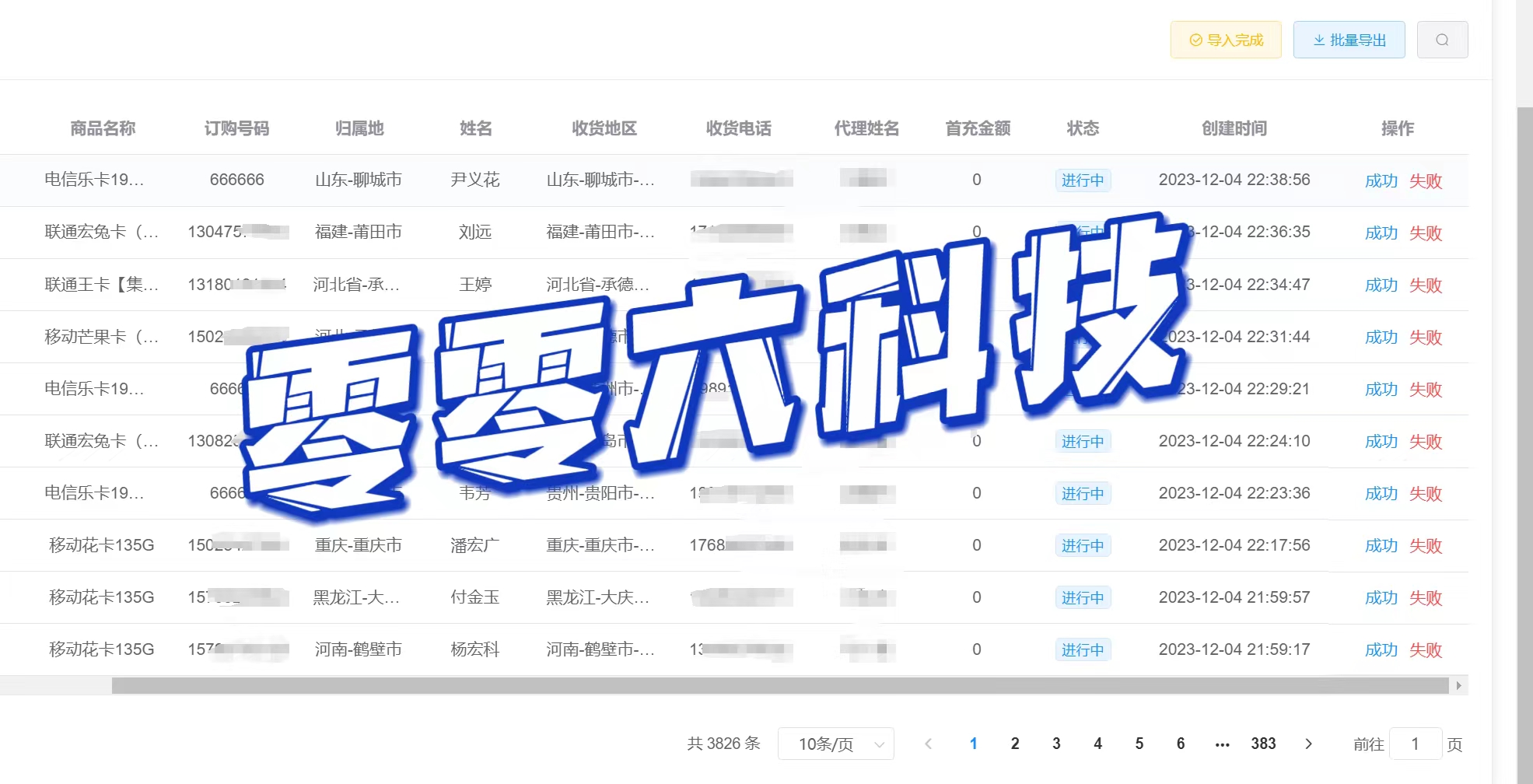The height and width of the screenshot is (784, 1533).
Task: Click the 2023-12-04 21:59:57 timestamp
Action: point(1234,597)
